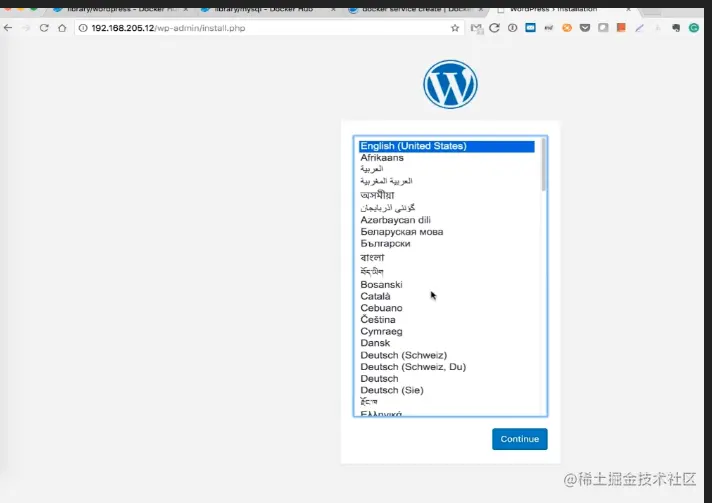The image size is (712, 503).
Task: Select the Assamese অসমীয়া language option
Action: pos(377,195)
